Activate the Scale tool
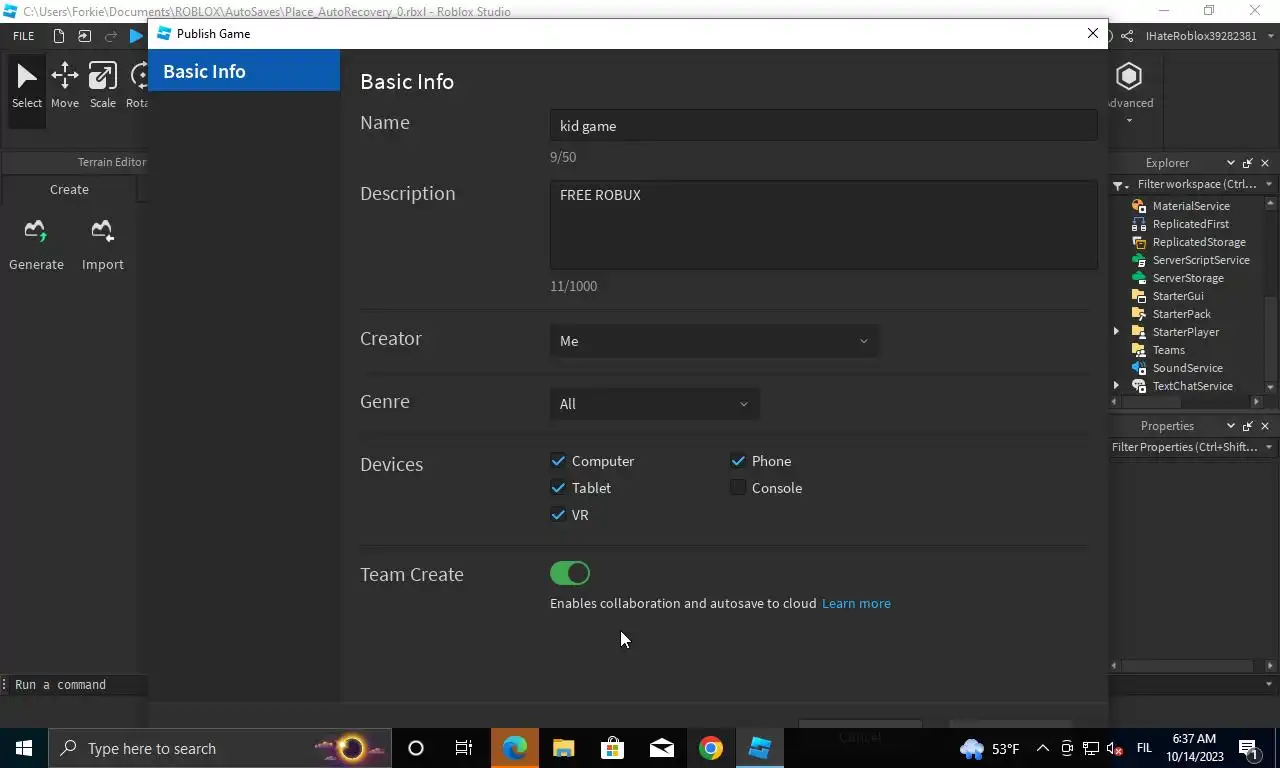The image size is (1280, 768). [103, 85]
